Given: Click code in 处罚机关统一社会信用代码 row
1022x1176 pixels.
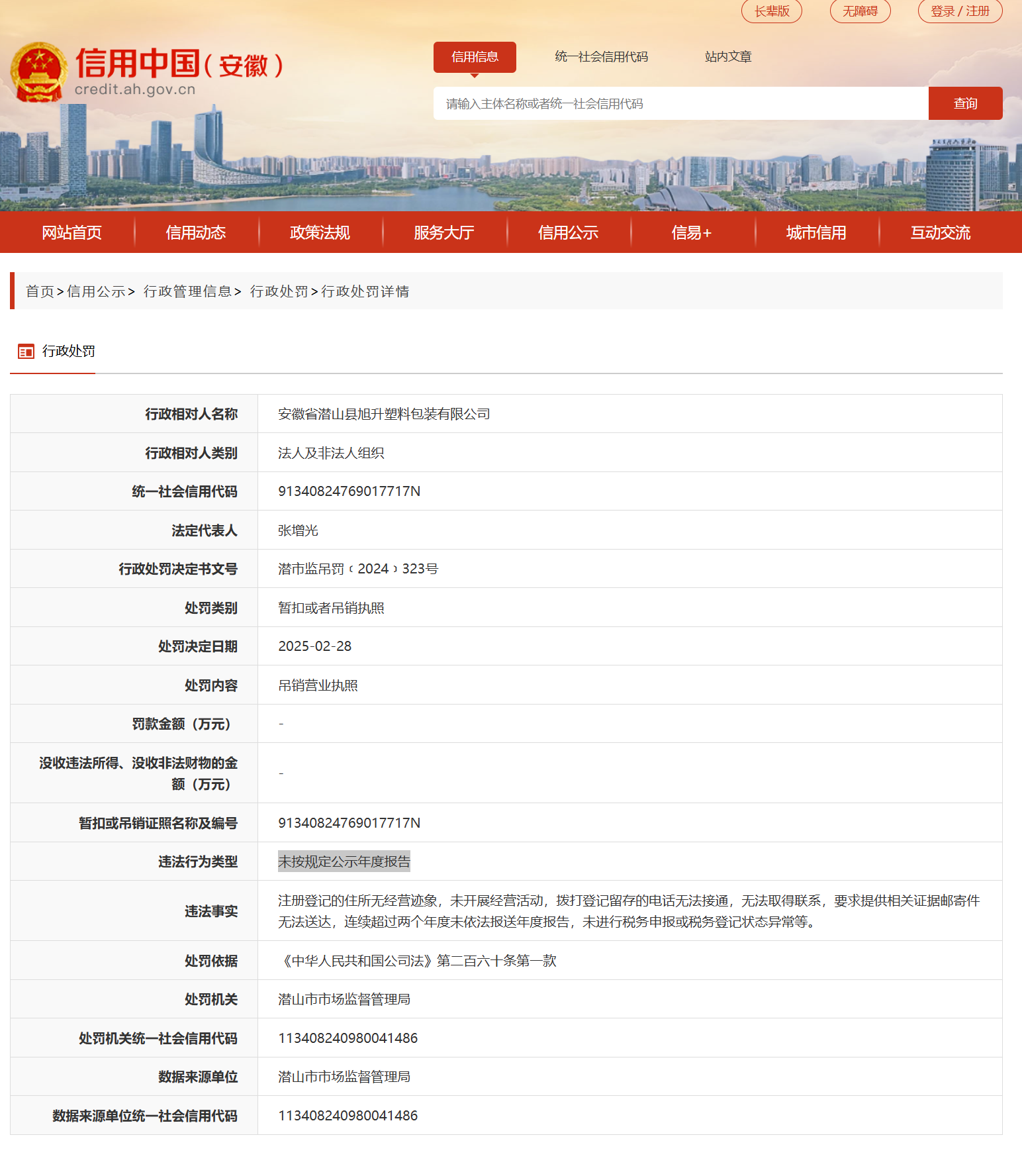Looking at the screenshot, I should (348, 1038).
